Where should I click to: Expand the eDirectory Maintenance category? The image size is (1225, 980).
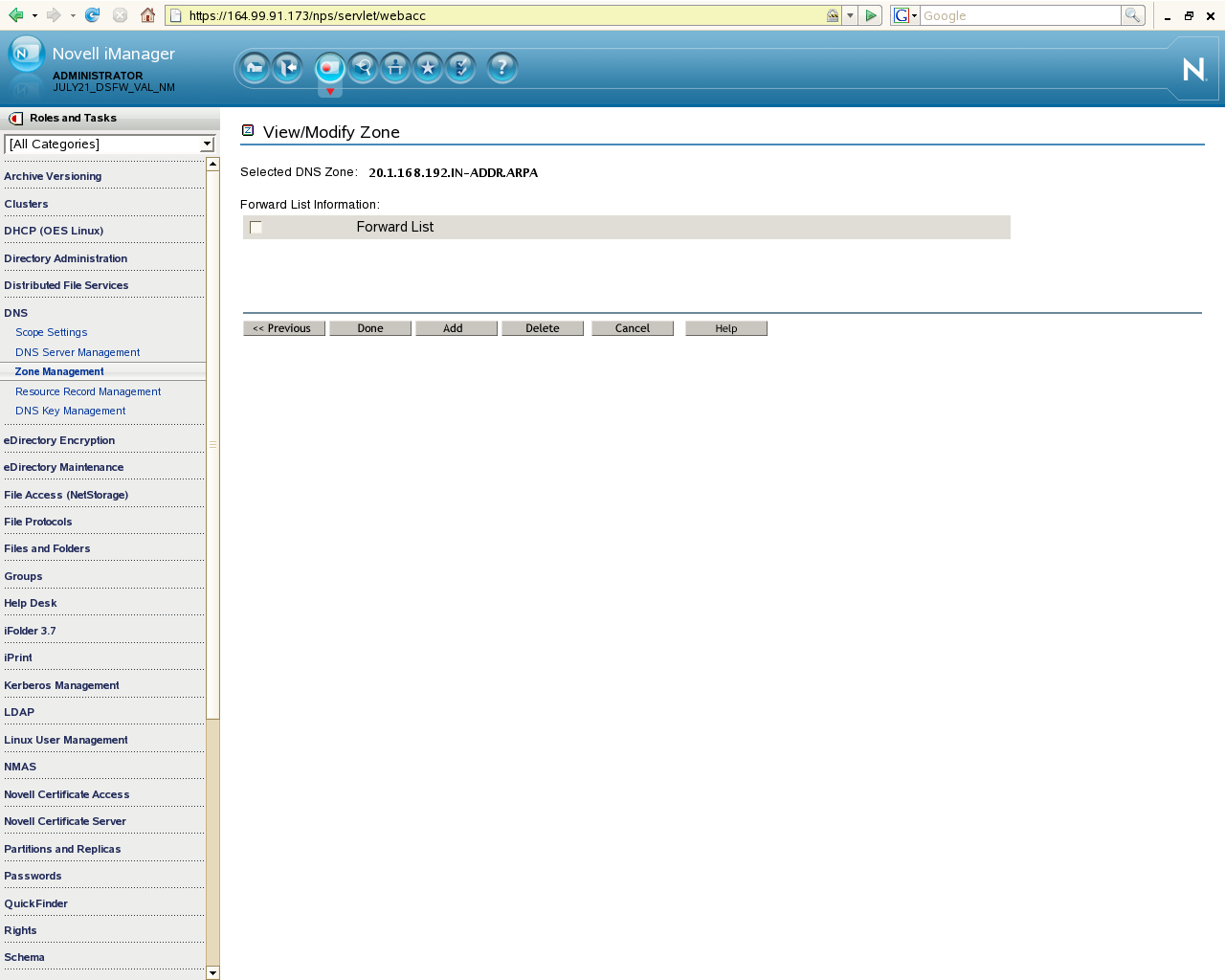point(63,467)
